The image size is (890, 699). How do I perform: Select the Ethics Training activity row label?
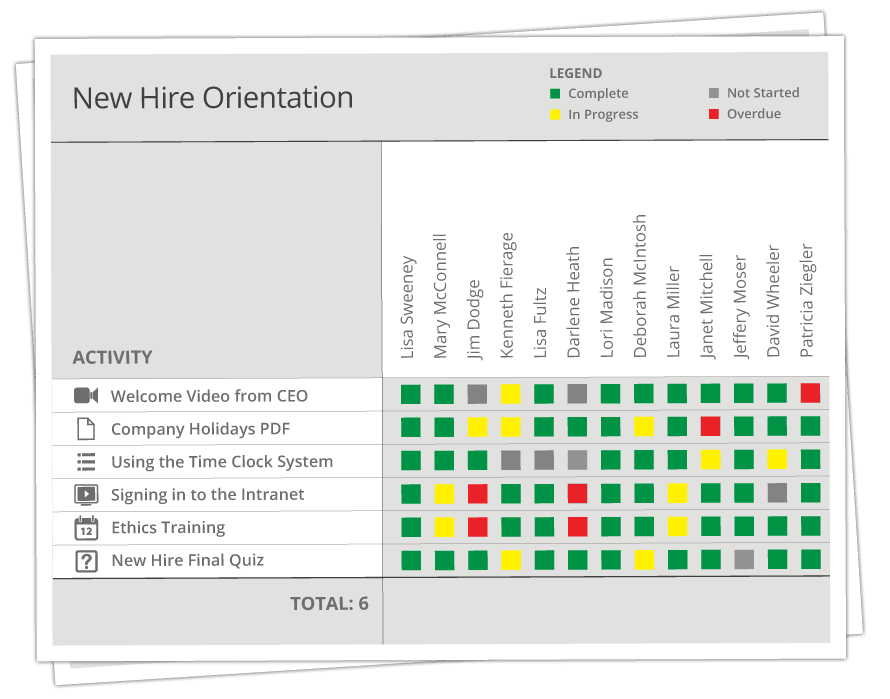(x=168, y=528)
